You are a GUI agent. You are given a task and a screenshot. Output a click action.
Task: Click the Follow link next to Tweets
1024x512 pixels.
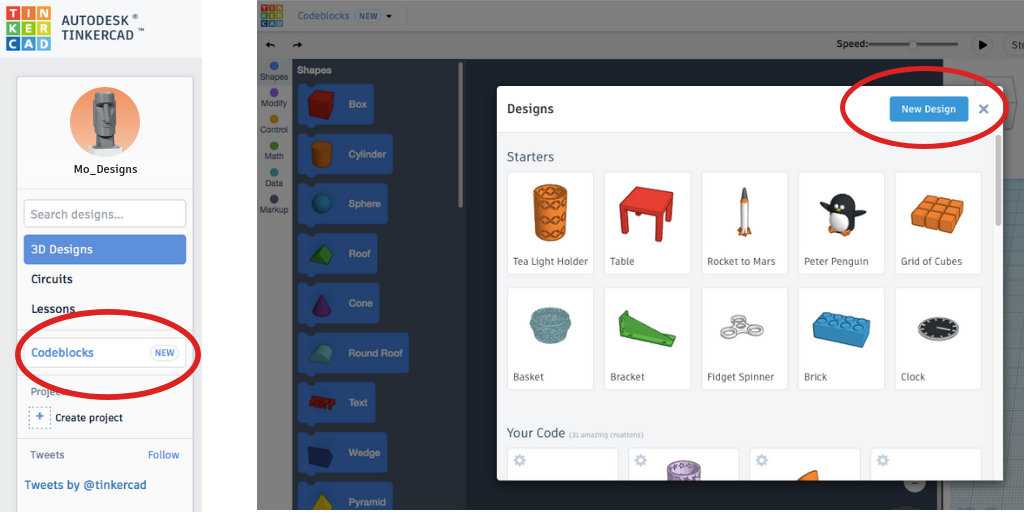coord(163,455)
